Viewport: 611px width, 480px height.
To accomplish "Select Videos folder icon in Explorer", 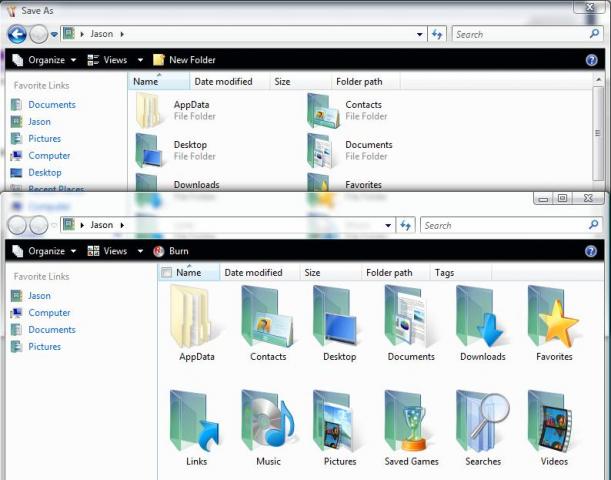I will (x=554, y=428).
